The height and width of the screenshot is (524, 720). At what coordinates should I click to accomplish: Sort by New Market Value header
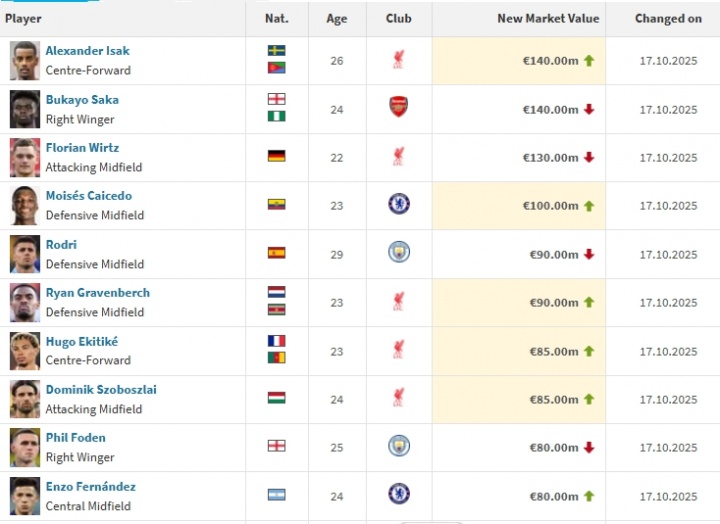point(548,18)
